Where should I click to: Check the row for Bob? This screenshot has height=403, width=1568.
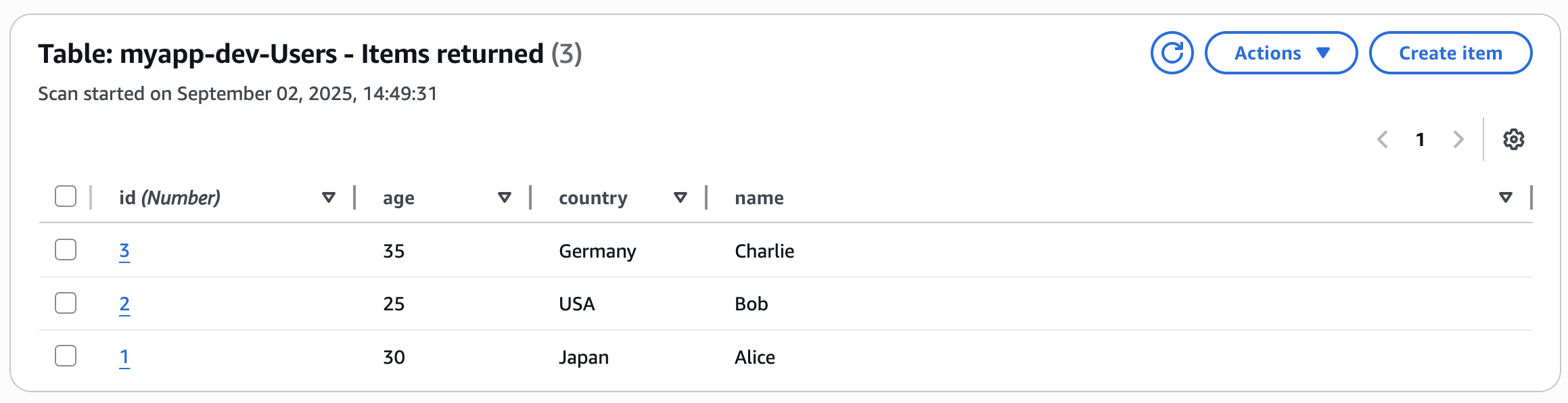point(66,303)
